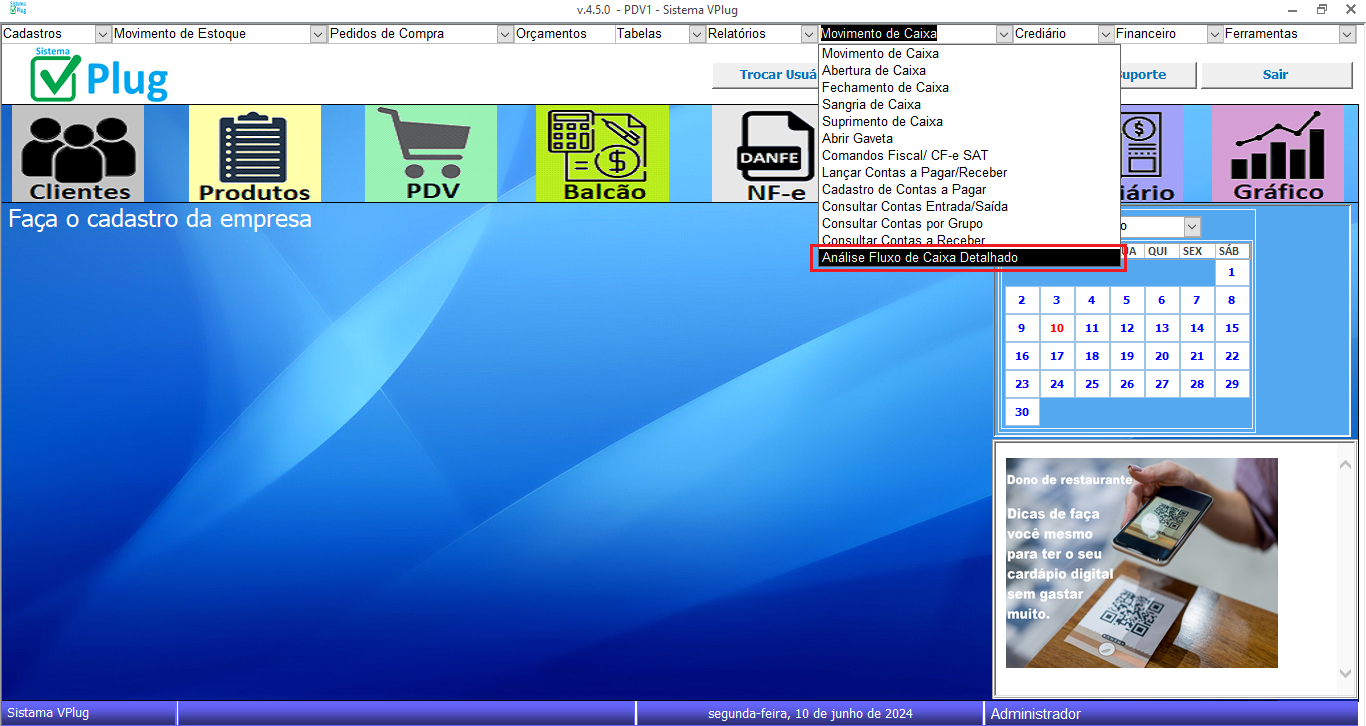Open the Ferramentas dropdown arrow
This screenshot has width=1366, height=726.
click(1346, 34)
